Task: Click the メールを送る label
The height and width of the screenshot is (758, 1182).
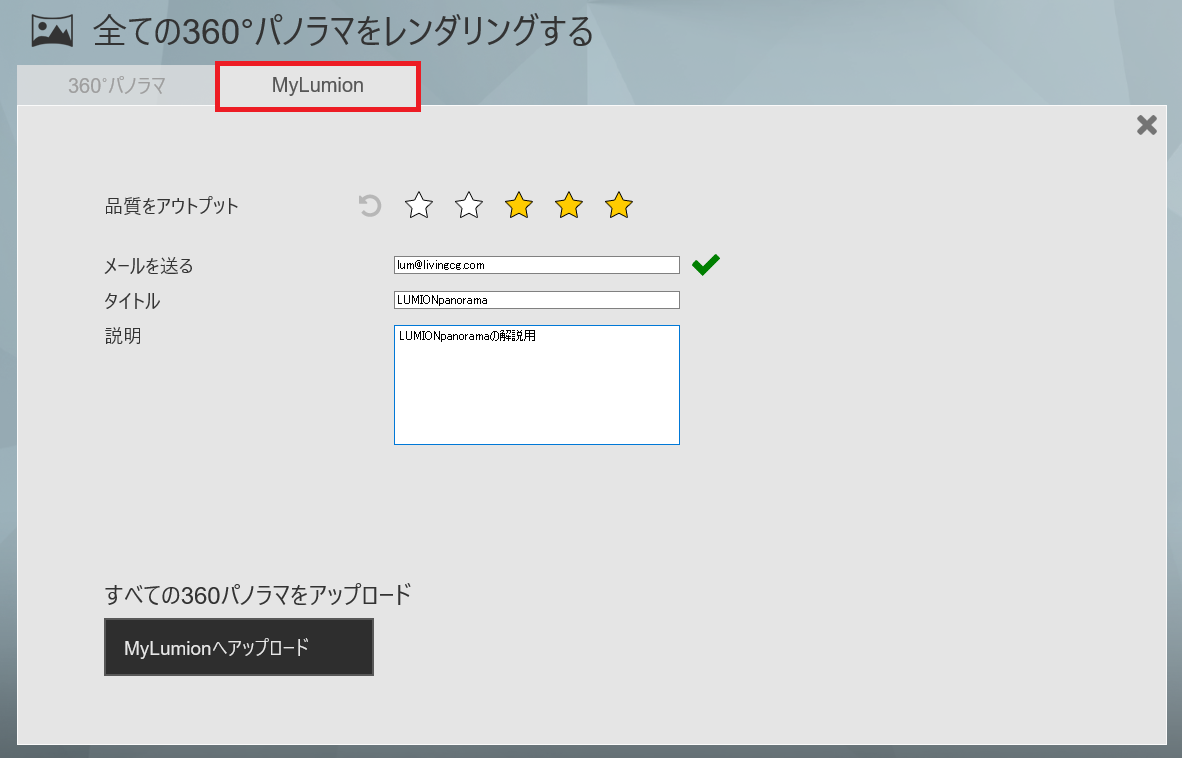Action: [x=149, y=265]
